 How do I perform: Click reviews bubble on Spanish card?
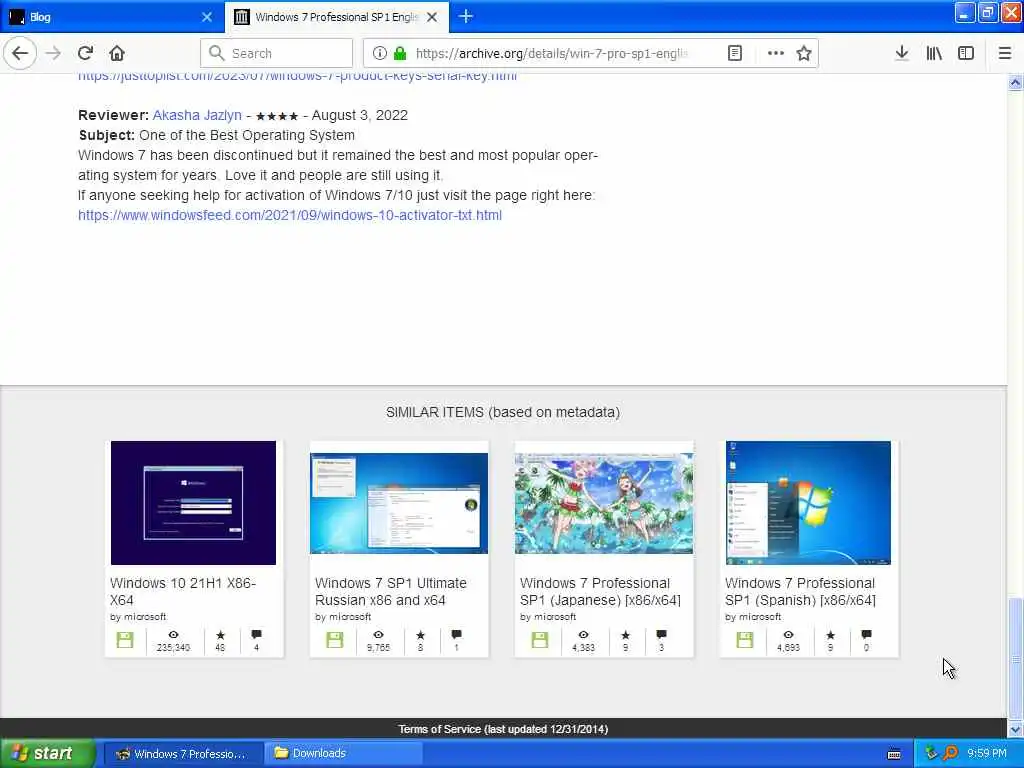pyautogui.click(x=866, y=634)
